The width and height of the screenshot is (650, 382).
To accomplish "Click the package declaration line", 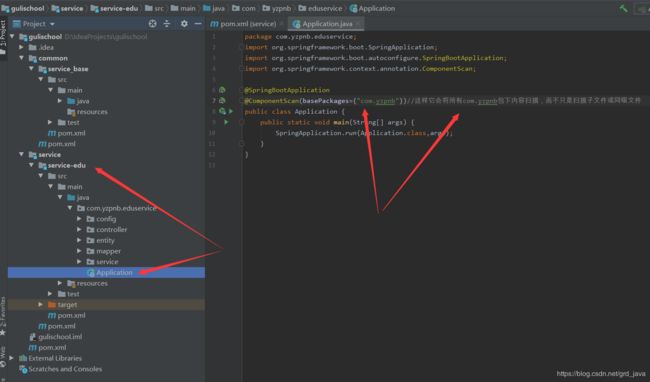I will (x=300, y=37).
